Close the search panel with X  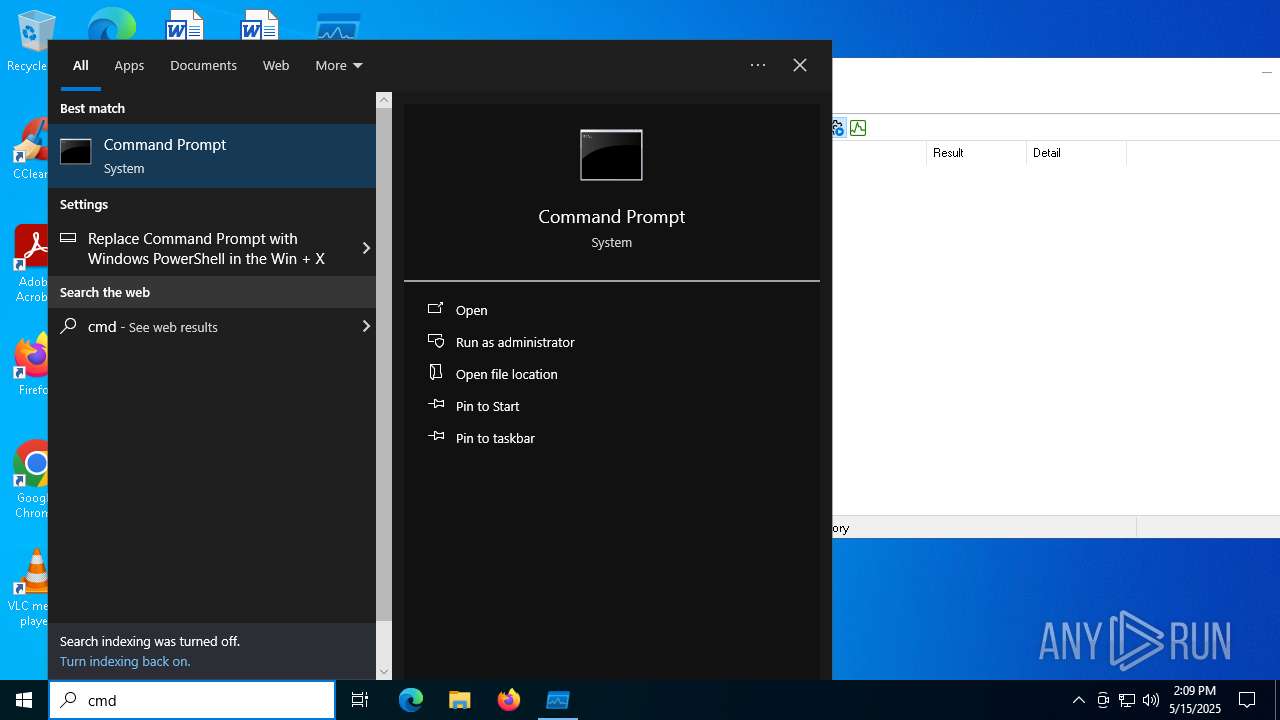pos(800,65)
